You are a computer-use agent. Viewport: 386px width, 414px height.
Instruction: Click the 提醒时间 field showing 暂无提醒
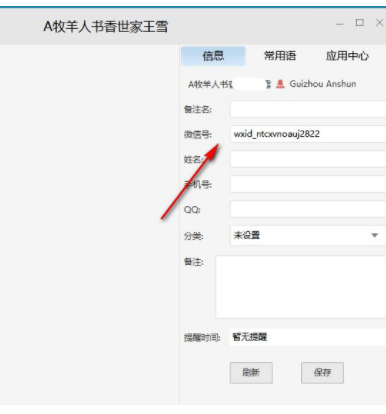(308, 337)
